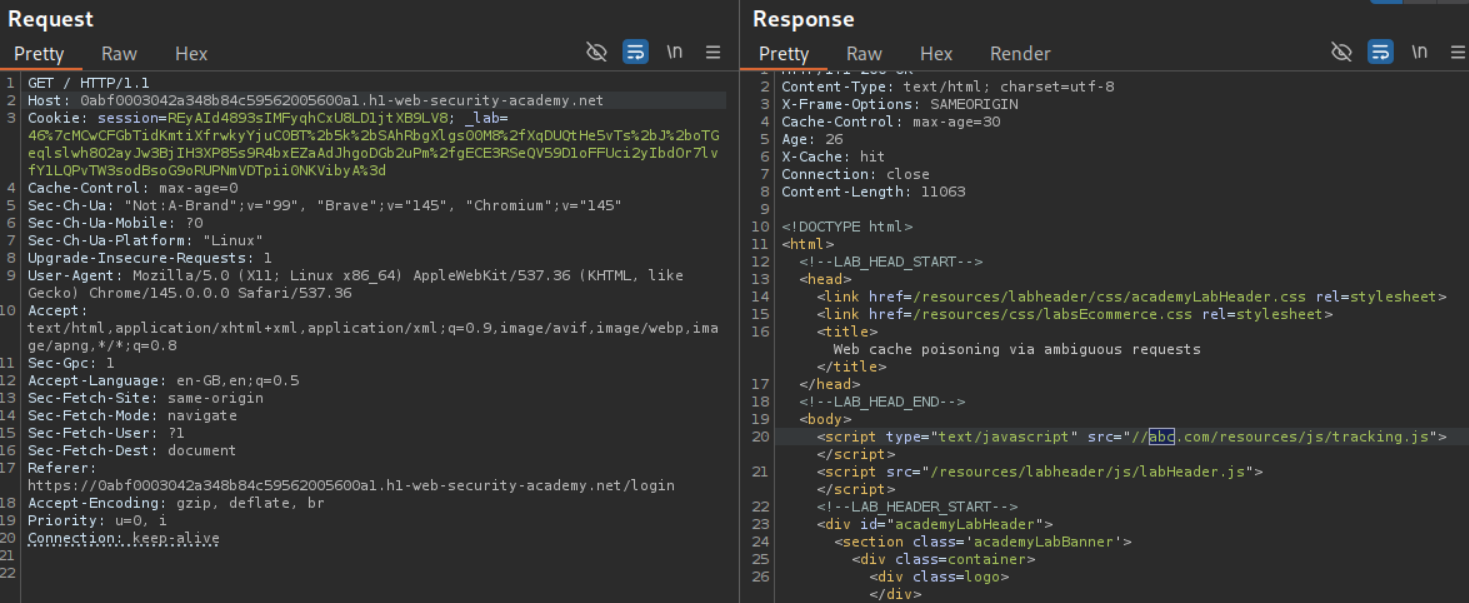Toggle word wrap in Response editor
Image resolution: width=1469 pixels, height=603 pixels.
(1380, 52)
